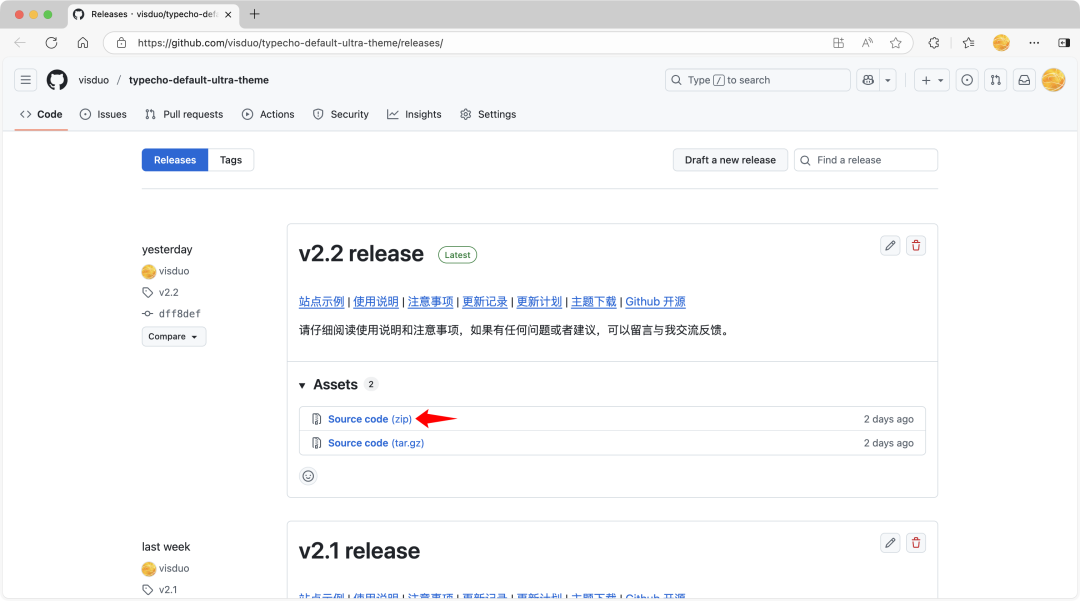Download Source code (zip)

pyautogui.click(x=370, y=419)
